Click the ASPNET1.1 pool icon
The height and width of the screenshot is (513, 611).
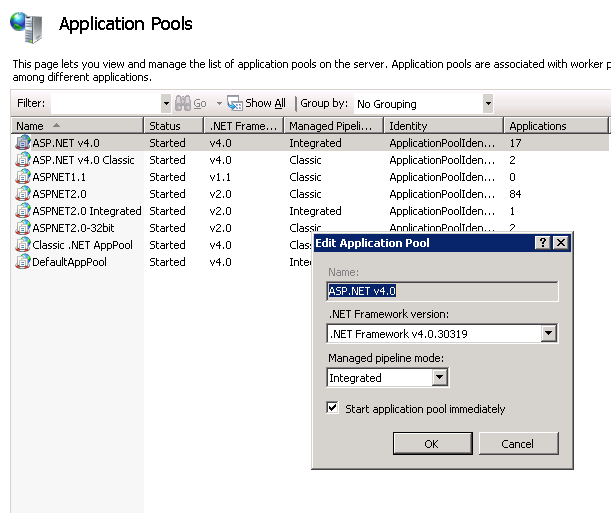(23, 177)
